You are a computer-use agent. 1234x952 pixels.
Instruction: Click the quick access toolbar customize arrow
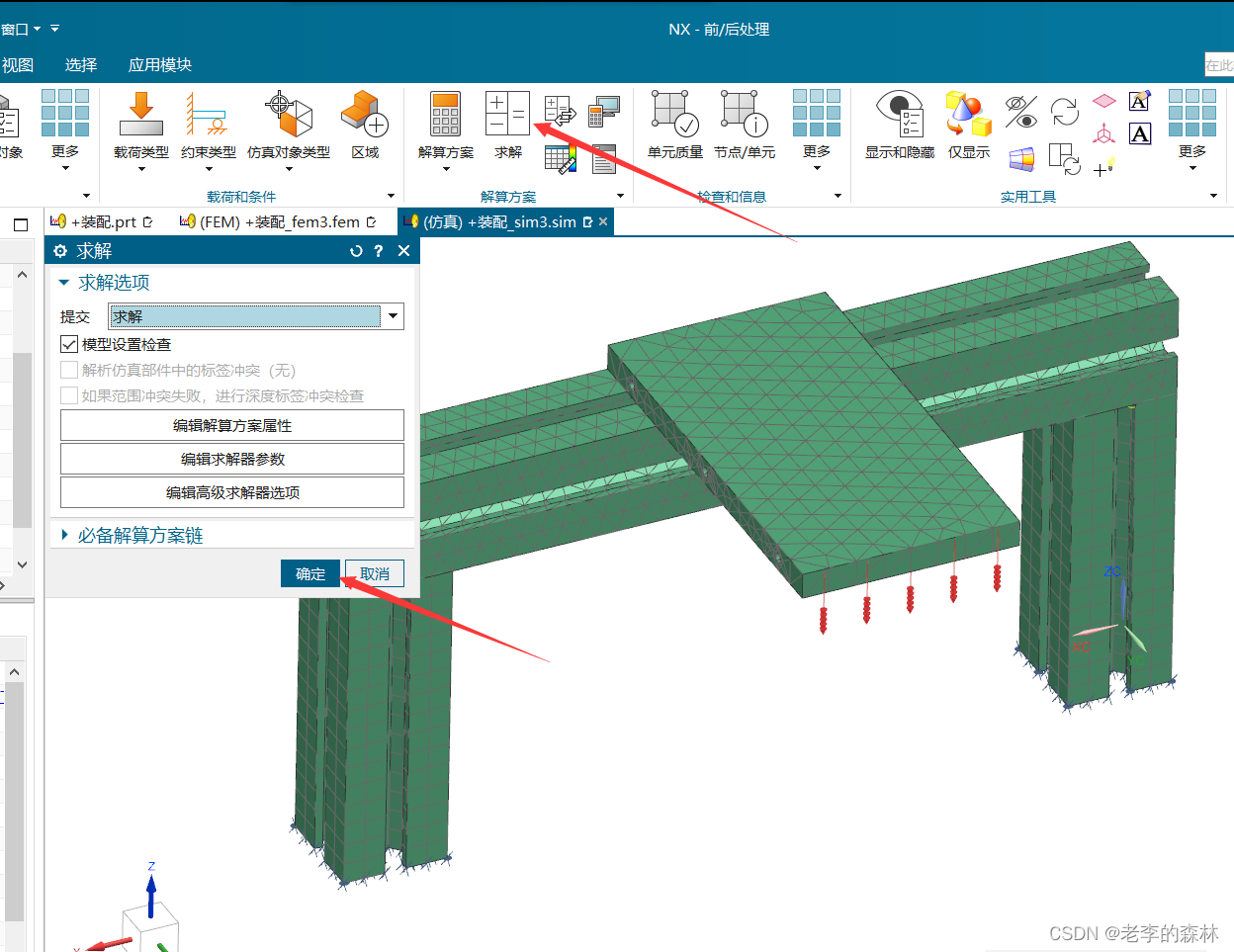coord(55,29)
